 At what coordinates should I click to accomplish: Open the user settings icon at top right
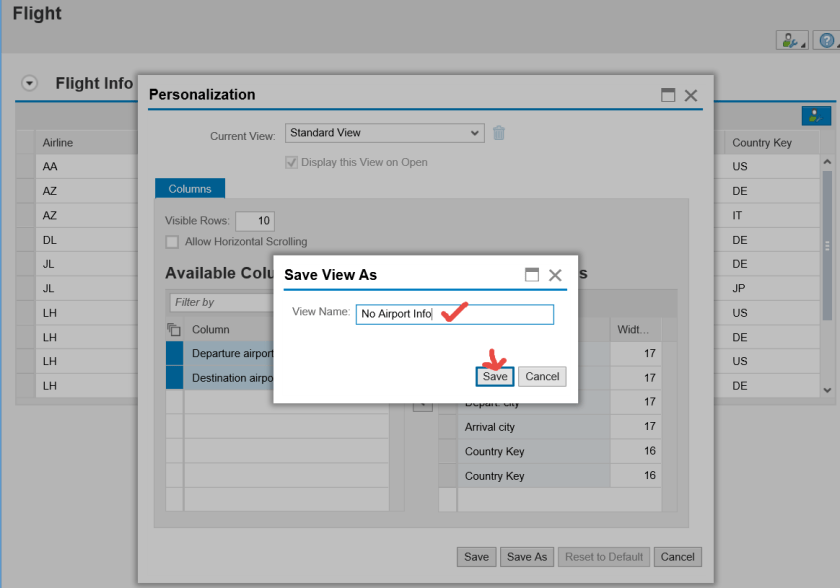tap(791, 40)
